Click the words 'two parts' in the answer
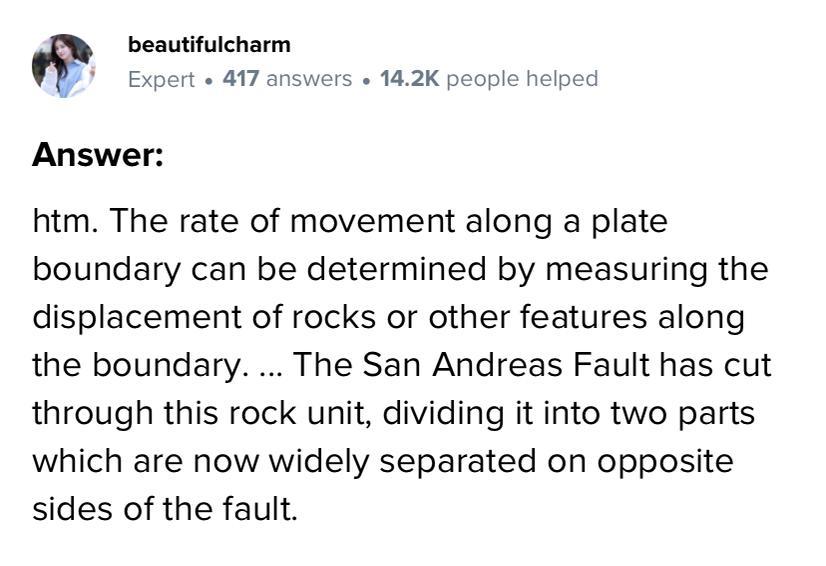Image resolution: width=826 pixels, height=566 pixels. 683,413
